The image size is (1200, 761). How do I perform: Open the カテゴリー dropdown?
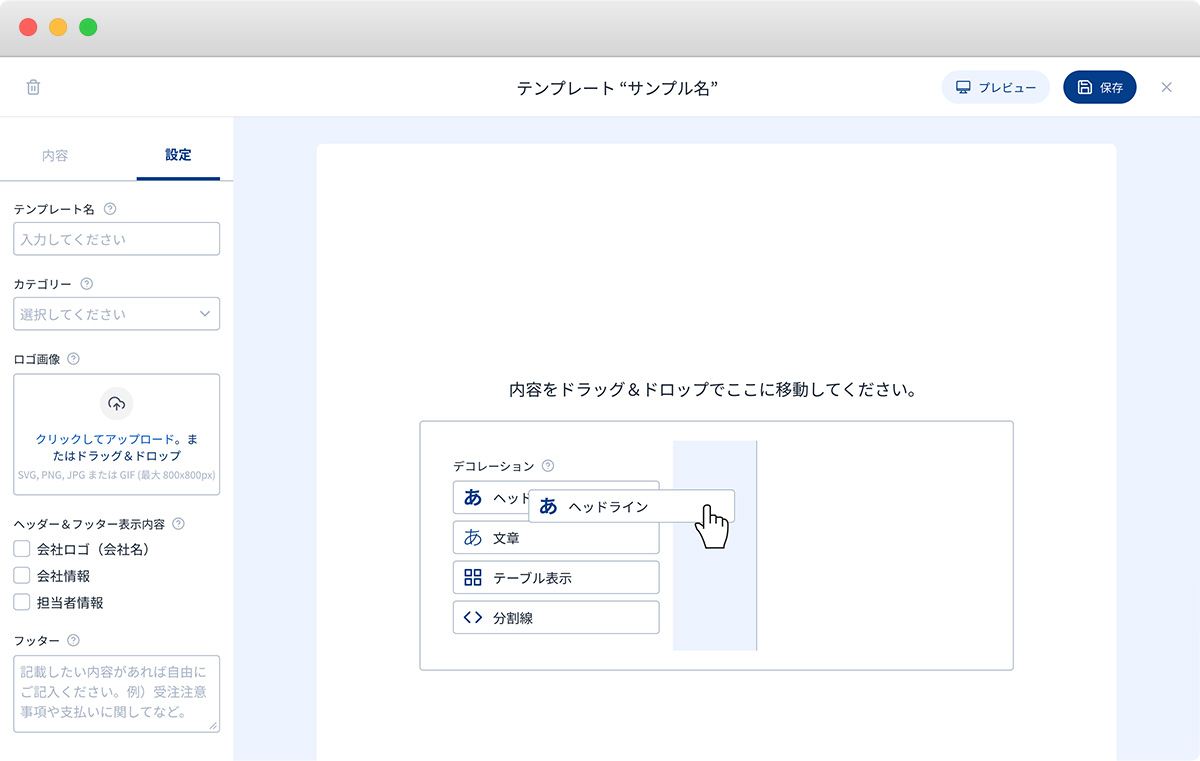(x=117, y=314)
